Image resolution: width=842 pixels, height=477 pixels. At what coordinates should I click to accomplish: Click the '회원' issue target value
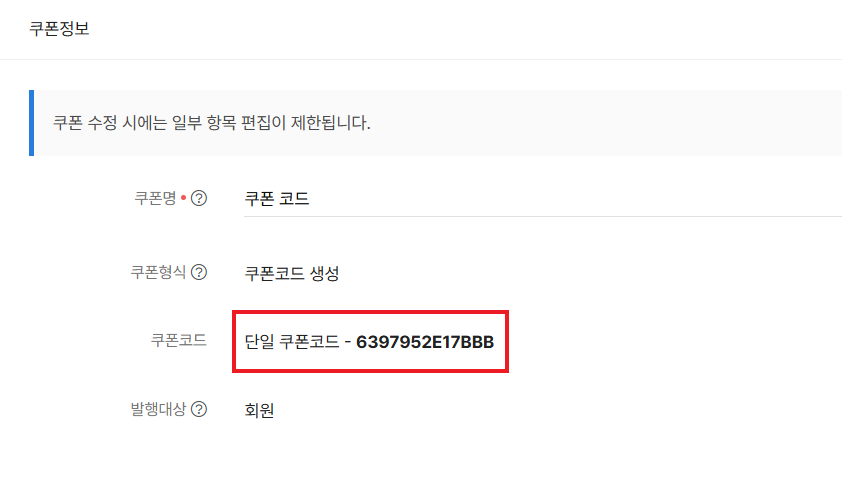tap(259, 410)
